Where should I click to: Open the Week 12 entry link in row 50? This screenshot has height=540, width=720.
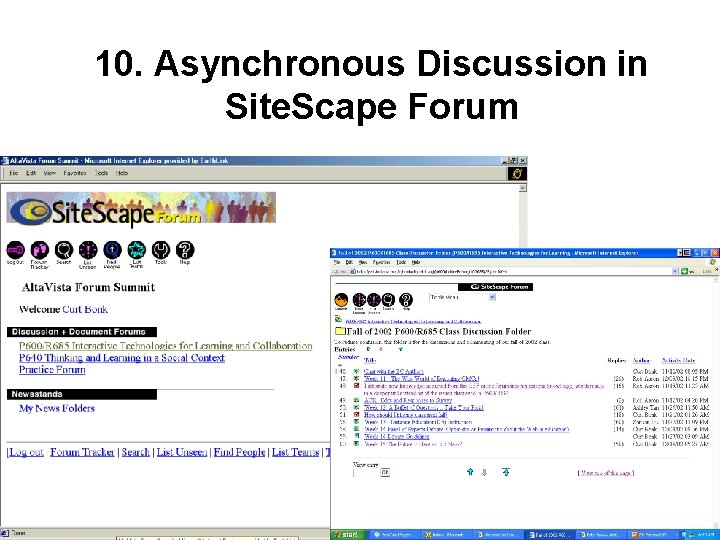click(423, 407)
